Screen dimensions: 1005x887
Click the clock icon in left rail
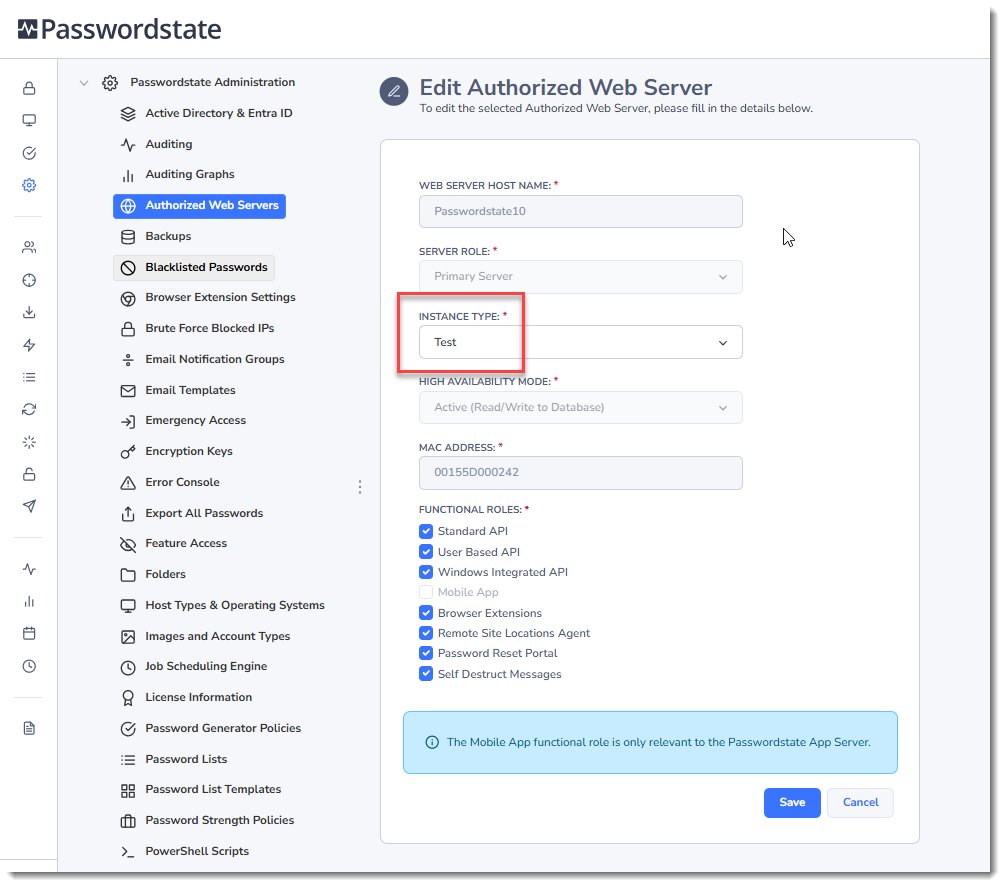click(29, 666)
